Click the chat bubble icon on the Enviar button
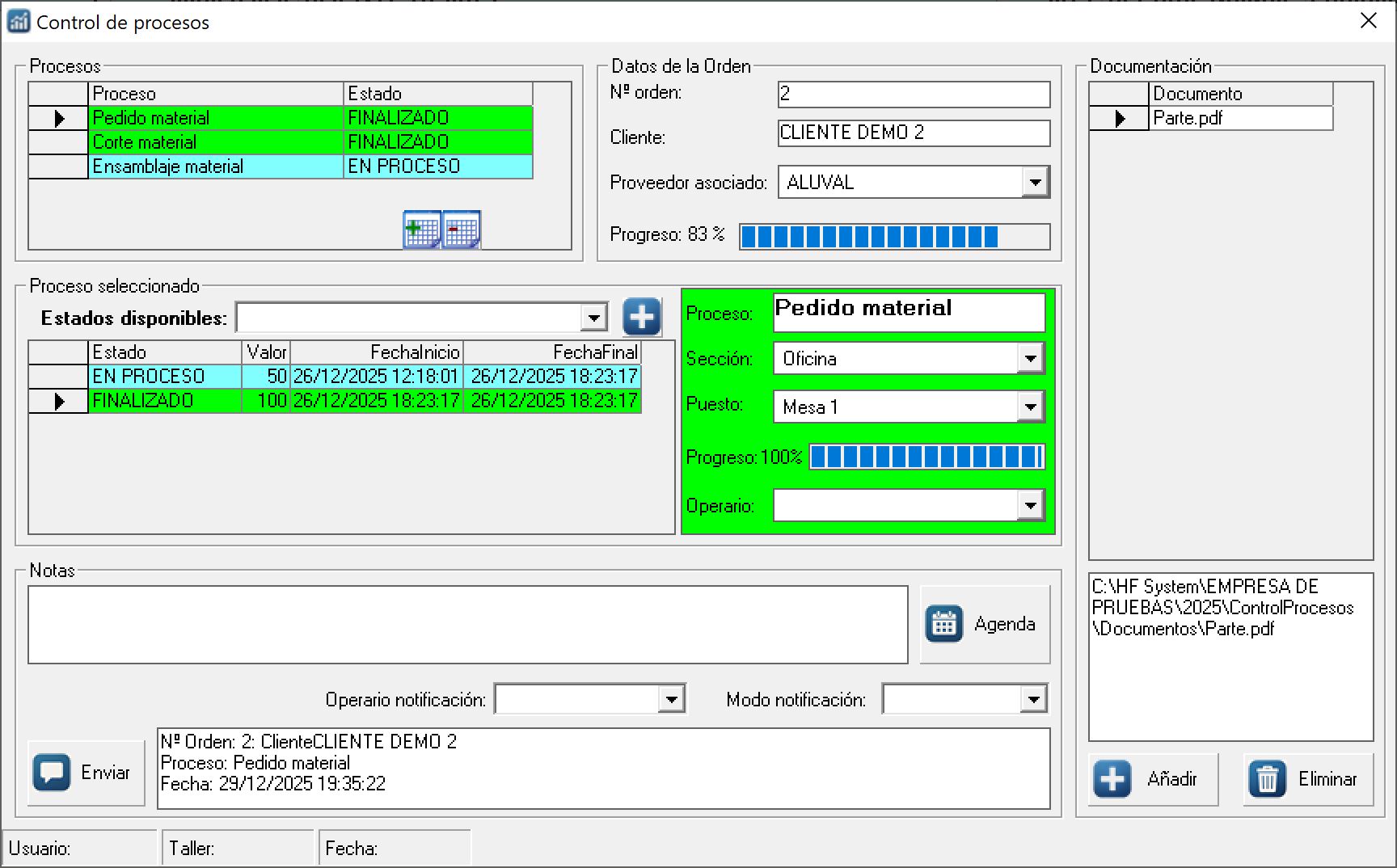 point(50,770)
